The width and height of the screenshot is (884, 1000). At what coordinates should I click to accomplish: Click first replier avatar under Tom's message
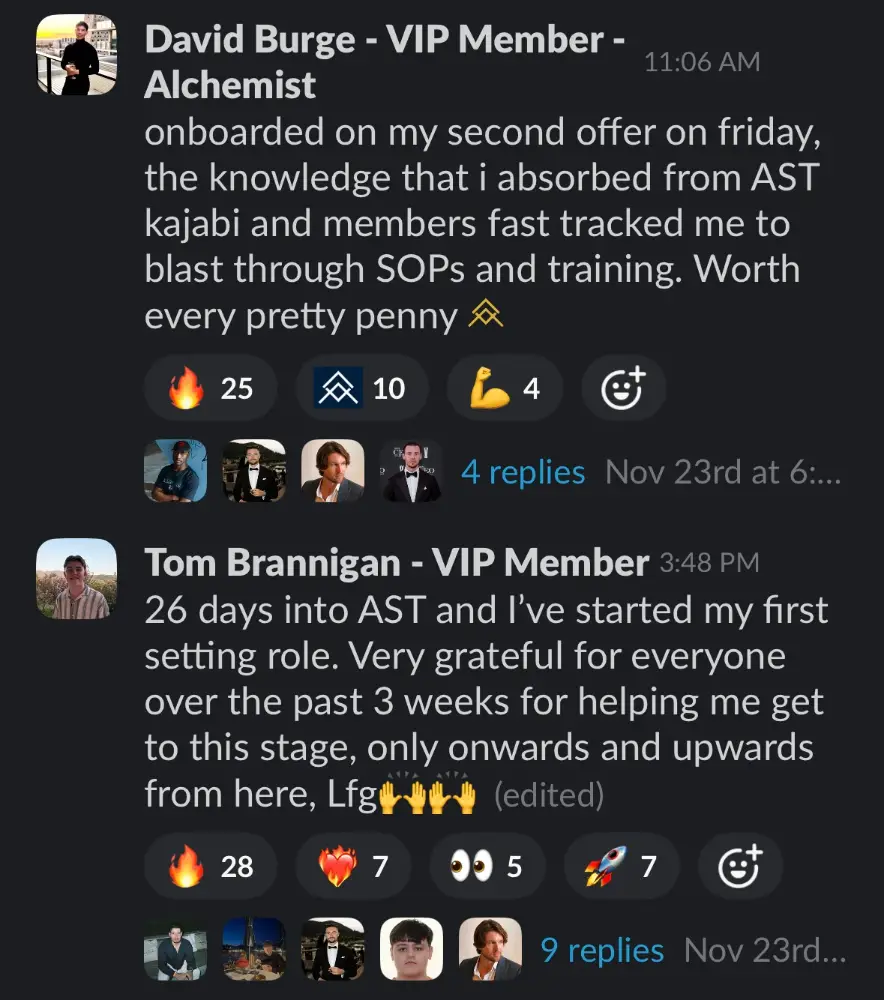(x=175, y=949)
